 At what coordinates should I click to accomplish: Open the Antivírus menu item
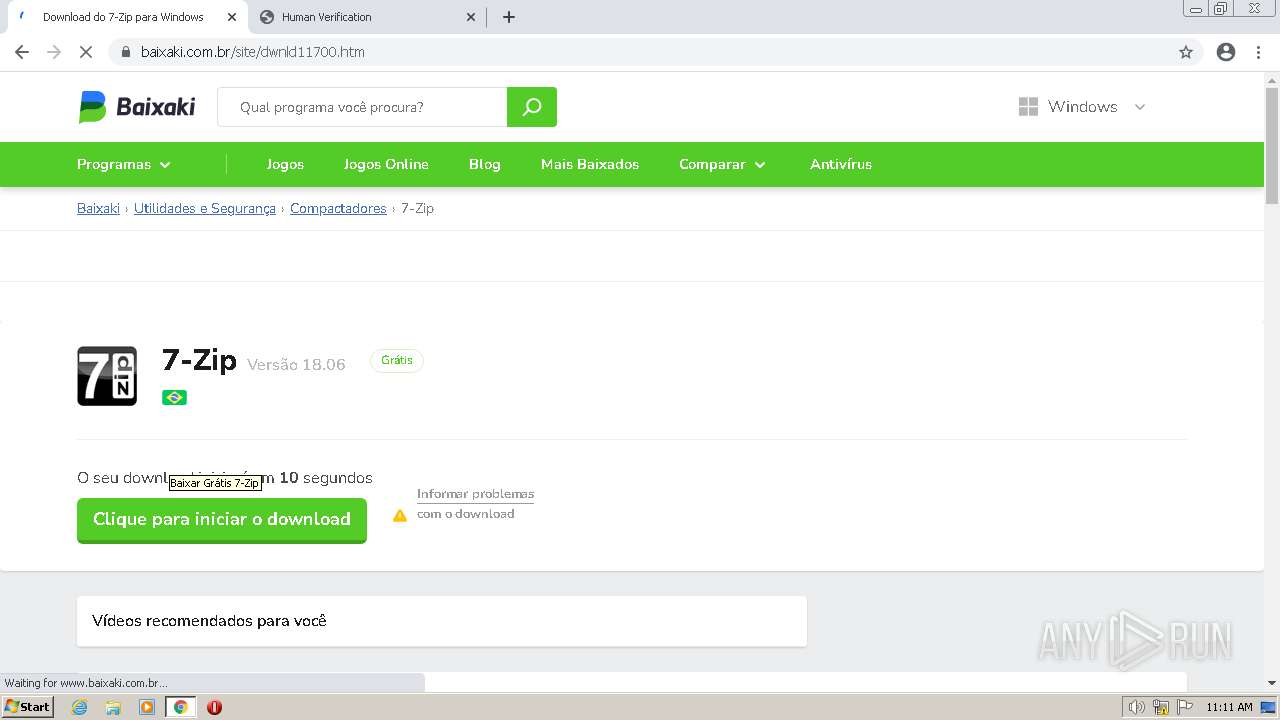point(841,164)
